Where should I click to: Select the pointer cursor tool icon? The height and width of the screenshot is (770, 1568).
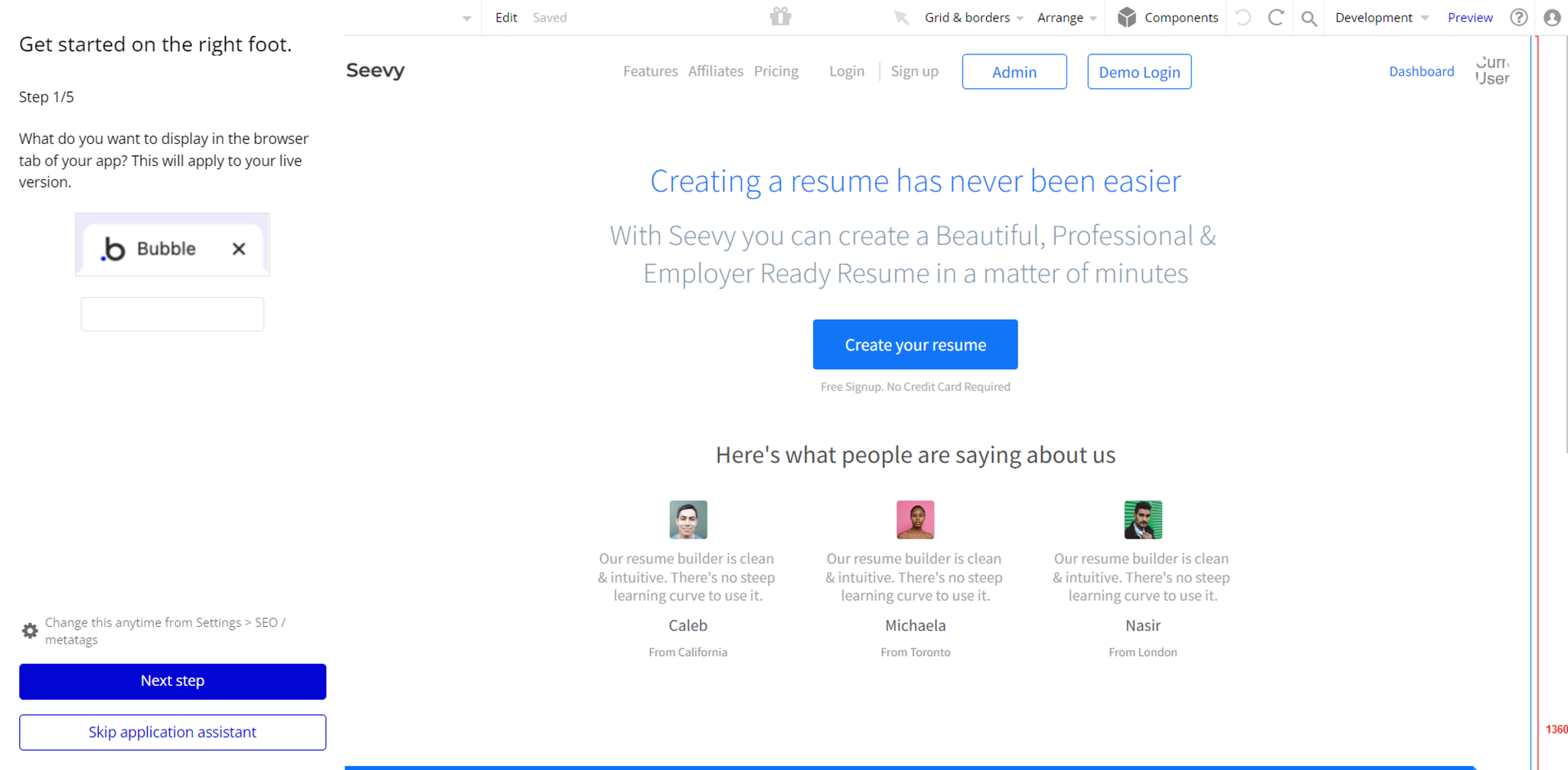(x=901, y=18)
